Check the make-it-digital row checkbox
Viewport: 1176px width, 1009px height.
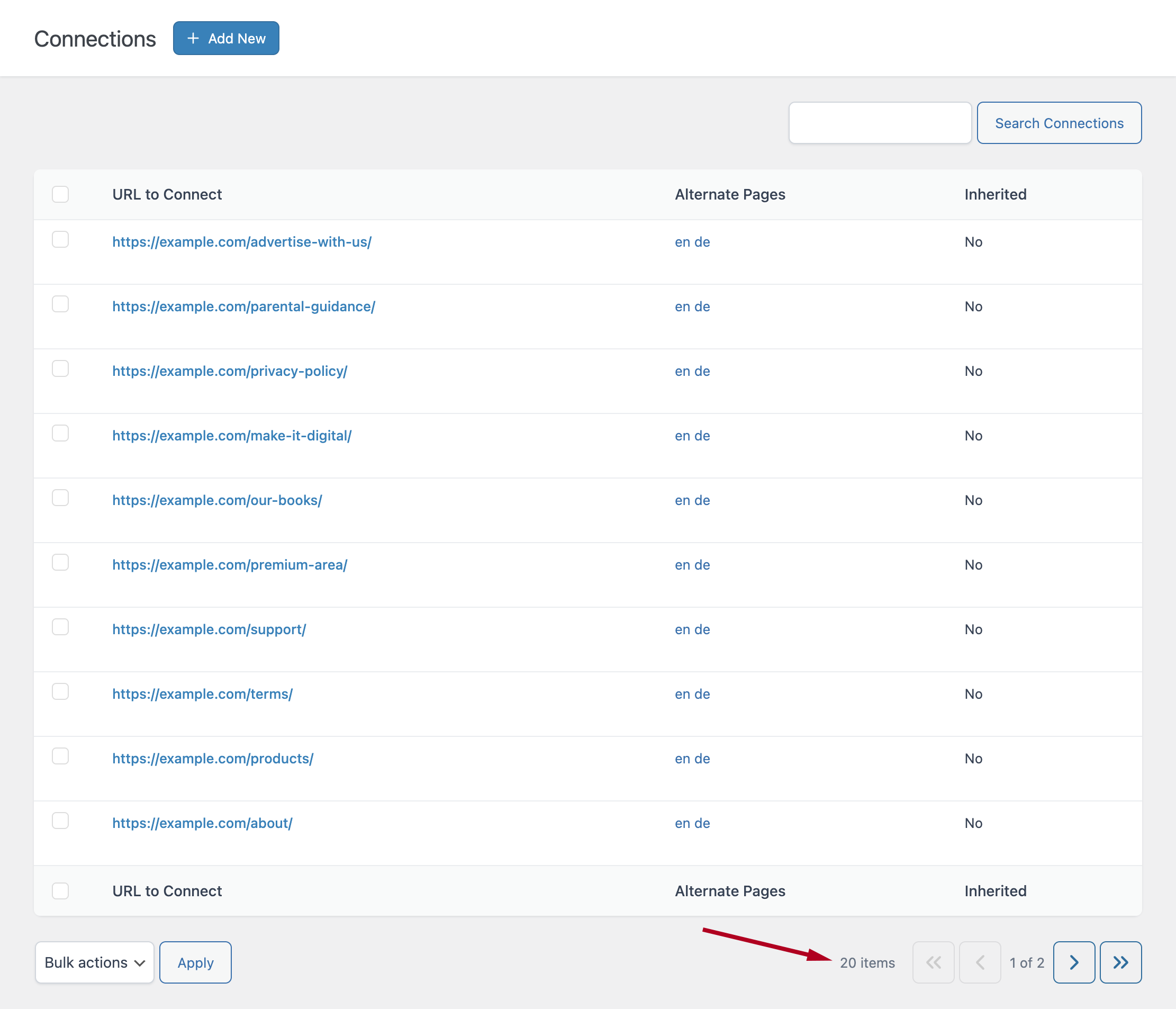pos(60,433)
